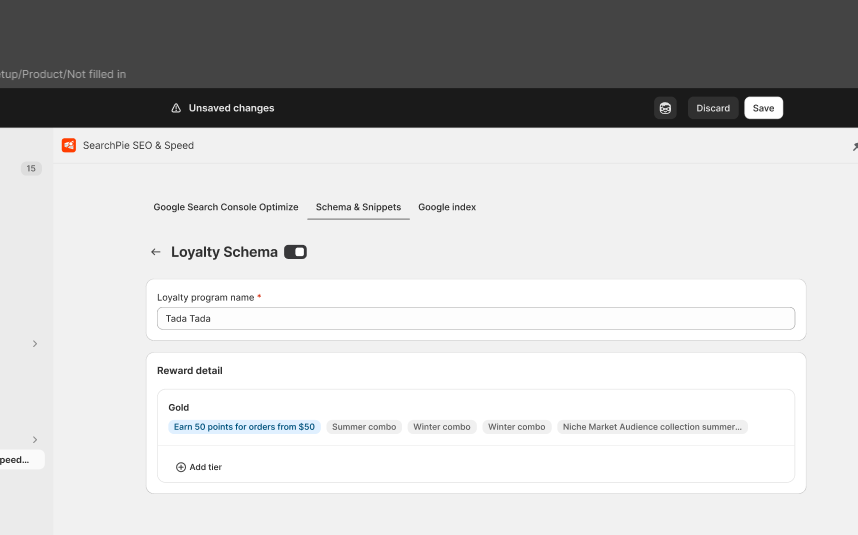Click the 15 count badge in sidebar
Screen dimensions: 858x535
31,169
